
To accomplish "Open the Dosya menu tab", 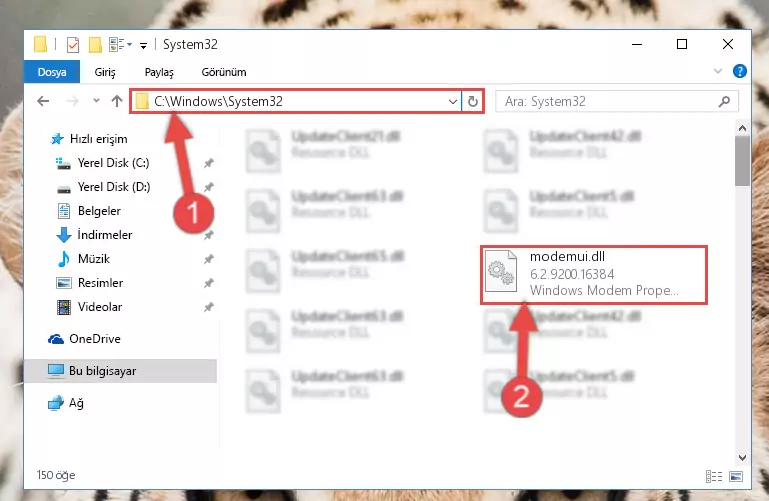I will pyautogui.click(x=52, y=72).
